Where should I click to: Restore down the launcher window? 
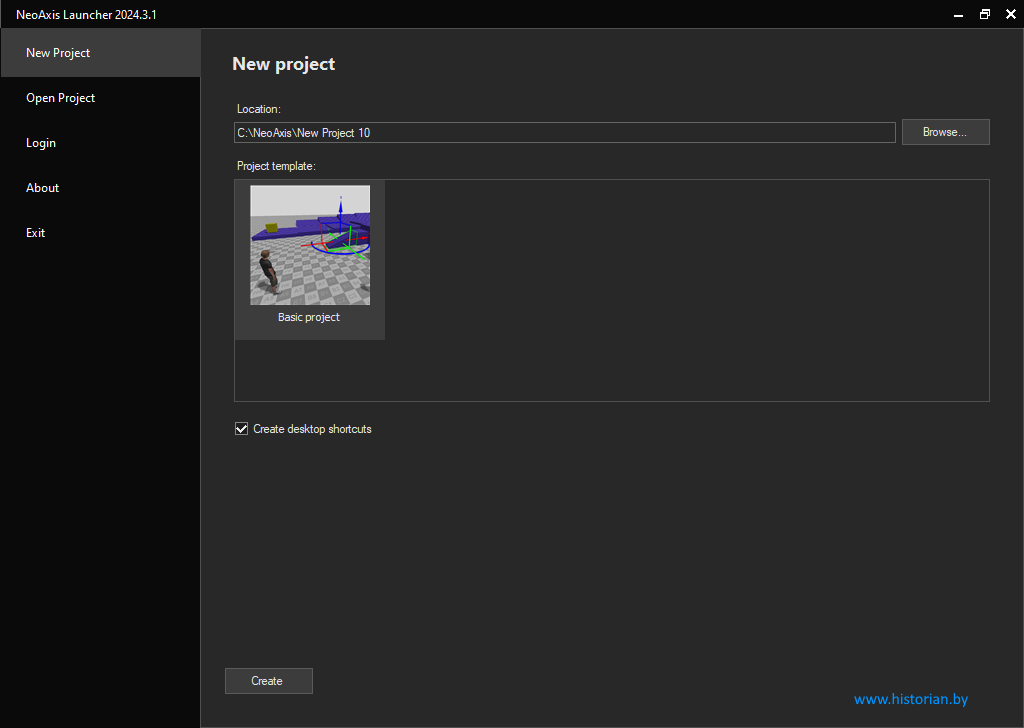984,14
